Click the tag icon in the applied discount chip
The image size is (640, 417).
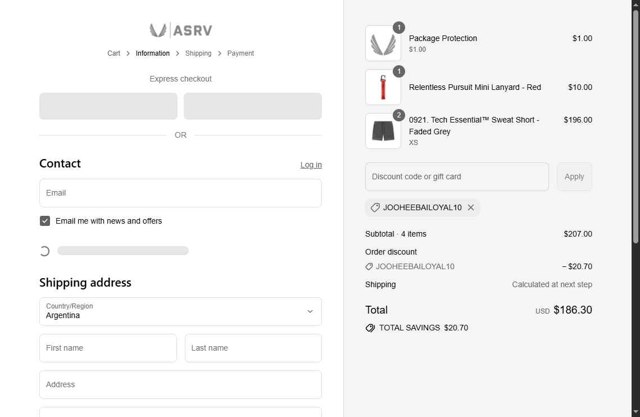click(375, 207)
